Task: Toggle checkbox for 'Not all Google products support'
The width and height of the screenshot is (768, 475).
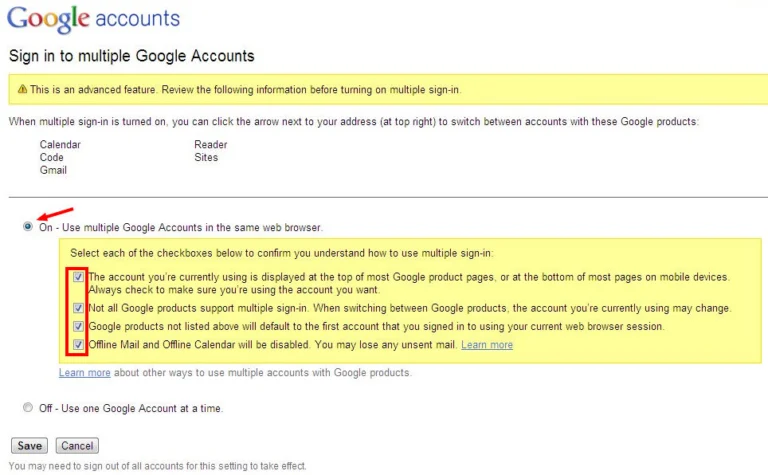Action: (78, 308)
